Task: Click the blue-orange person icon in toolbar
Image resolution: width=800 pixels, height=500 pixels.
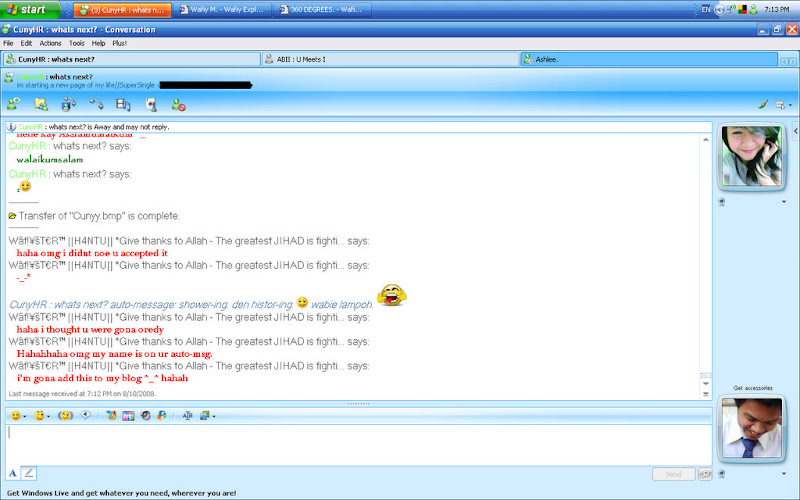Action: [x=162, y=416]
